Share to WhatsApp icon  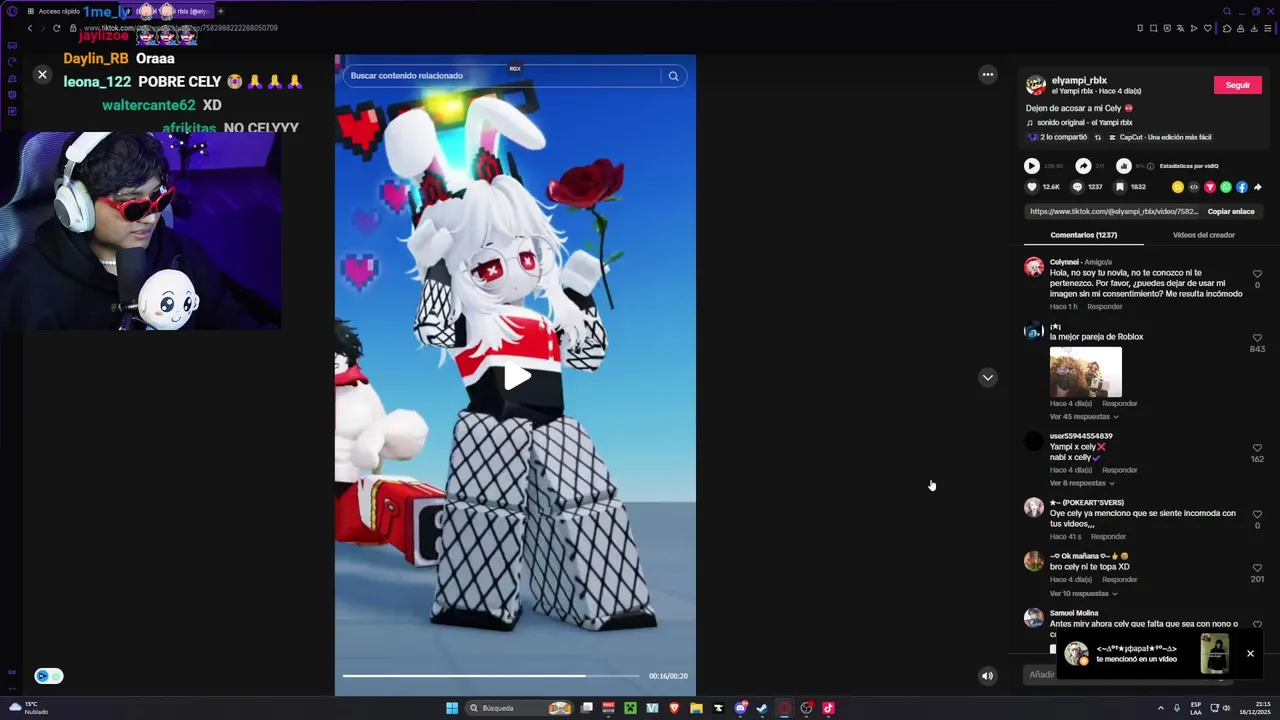pyautogui.click(x=1226, y=187)
